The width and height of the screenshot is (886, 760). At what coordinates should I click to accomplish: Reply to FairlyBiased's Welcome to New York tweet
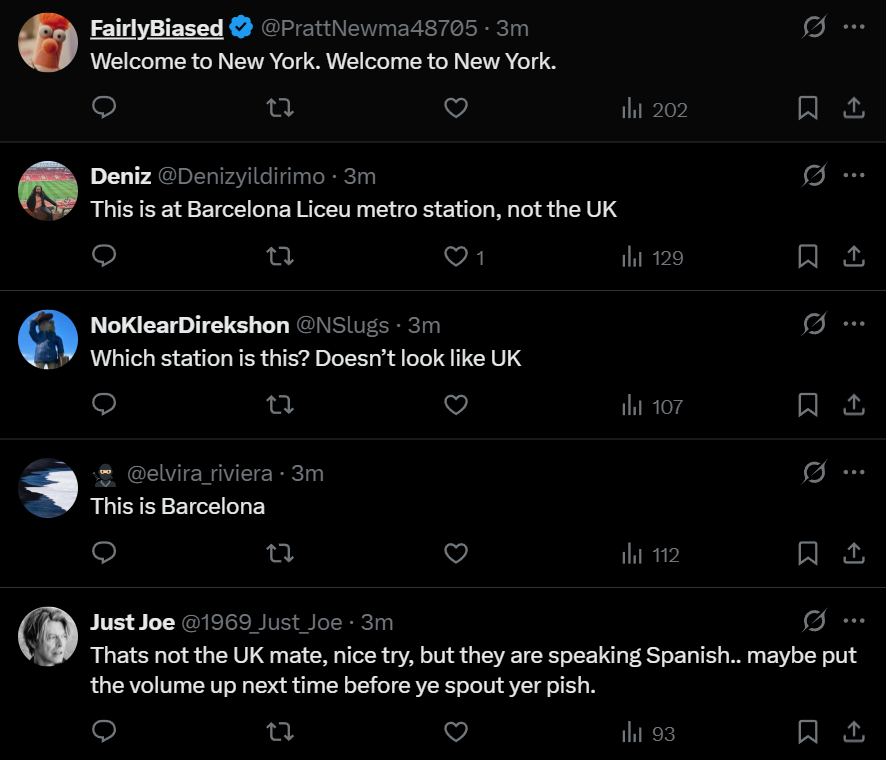[105, 109]
